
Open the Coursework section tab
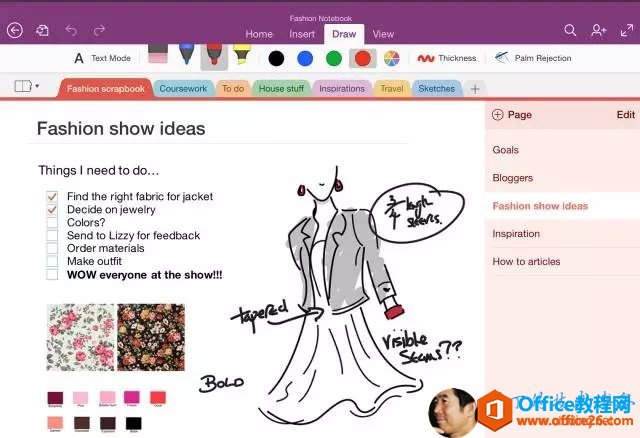pos(183,89)
